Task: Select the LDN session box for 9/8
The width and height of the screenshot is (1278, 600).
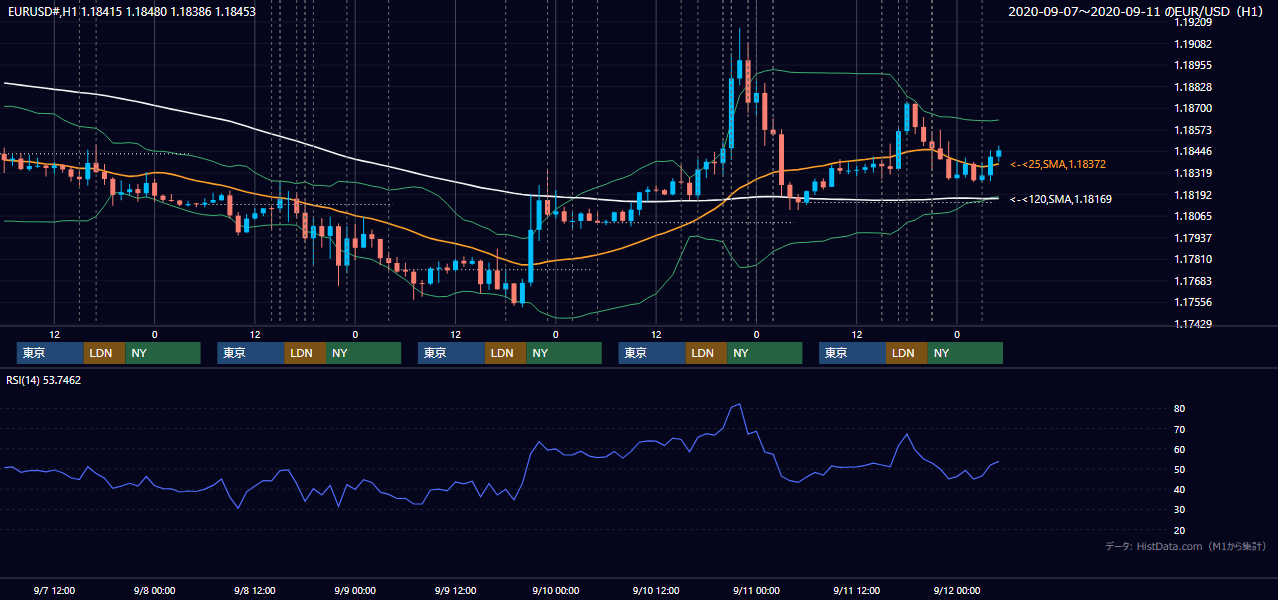Action: [x=305, y=353]
